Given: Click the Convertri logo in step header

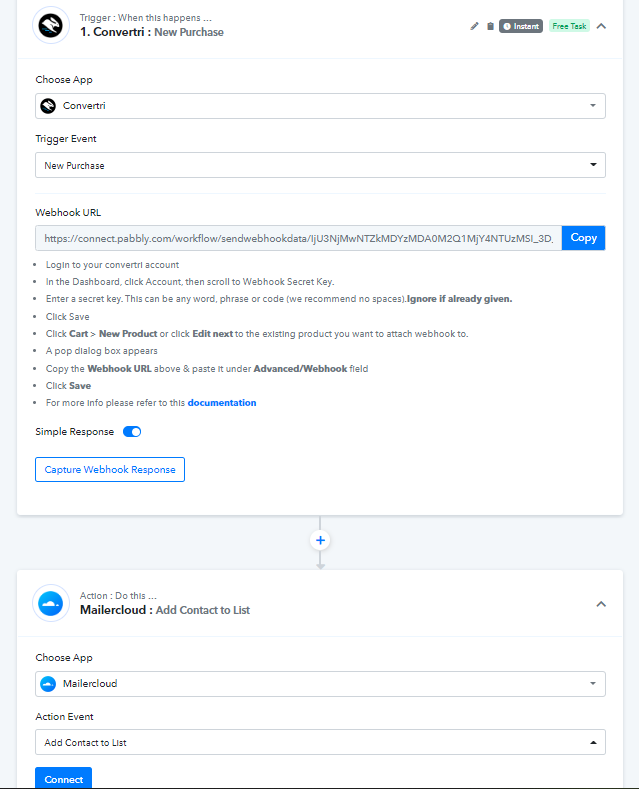Looking at the screenshot, I should [x=51, y=25].
